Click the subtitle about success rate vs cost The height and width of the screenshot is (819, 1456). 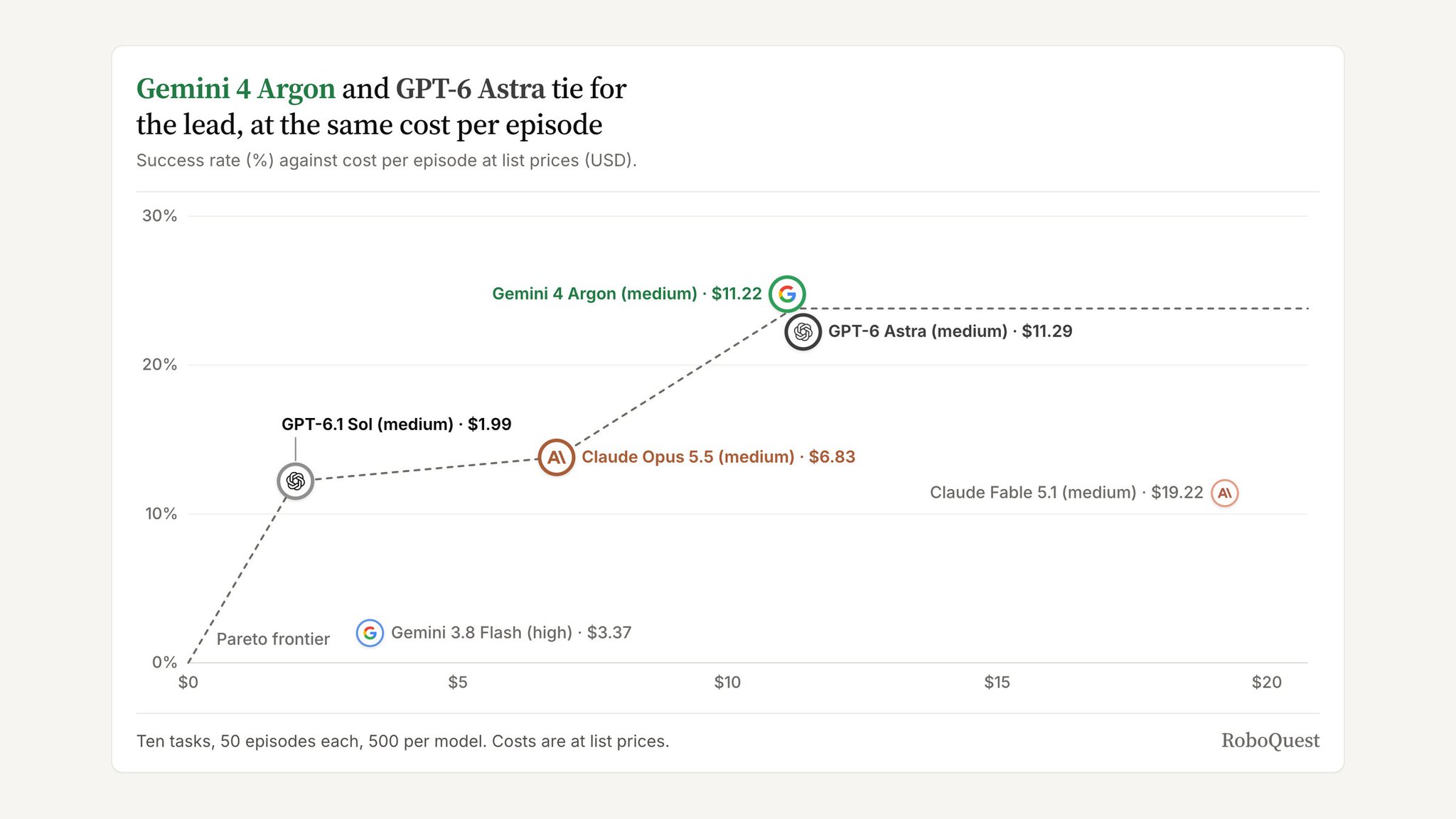point(387,161)
